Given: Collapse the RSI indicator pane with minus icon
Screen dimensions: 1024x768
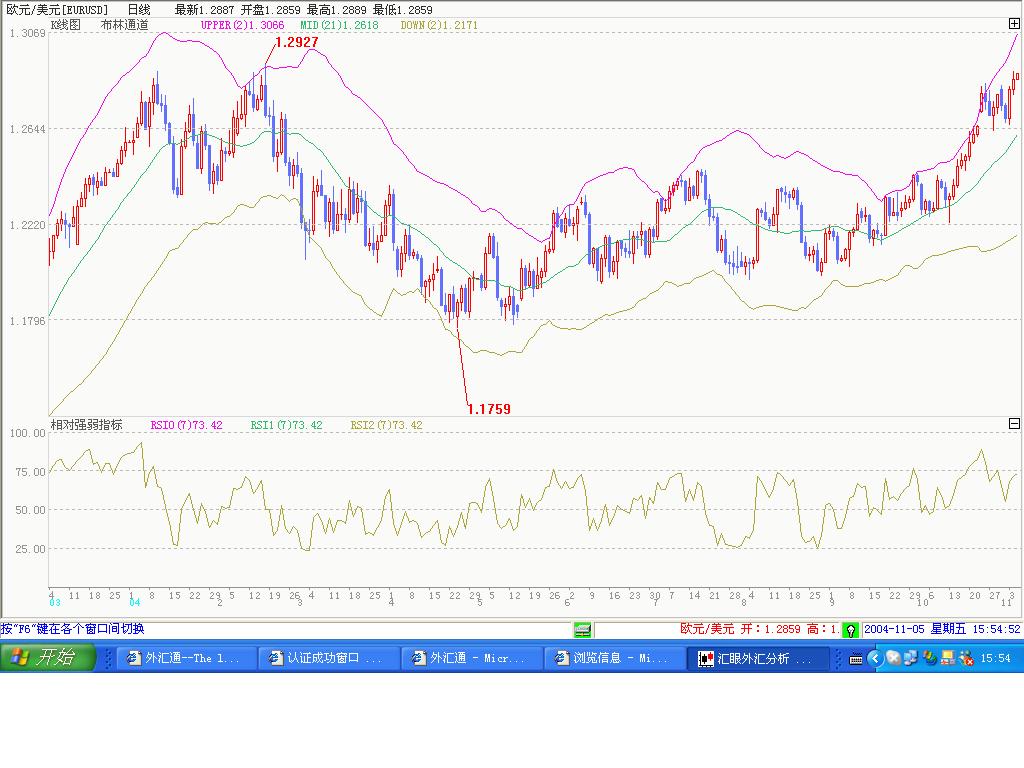Looking at the screenshot, I should click(x=1014, y=424).
